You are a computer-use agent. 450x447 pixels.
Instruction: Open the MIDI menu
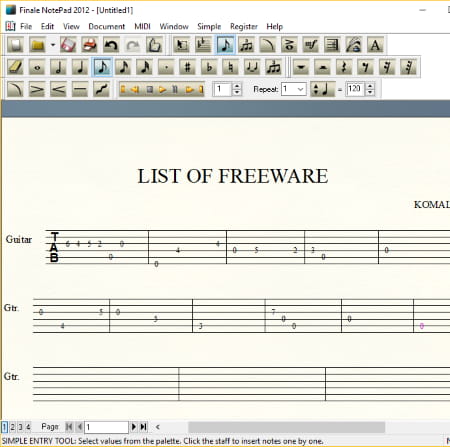pos(142,26)
